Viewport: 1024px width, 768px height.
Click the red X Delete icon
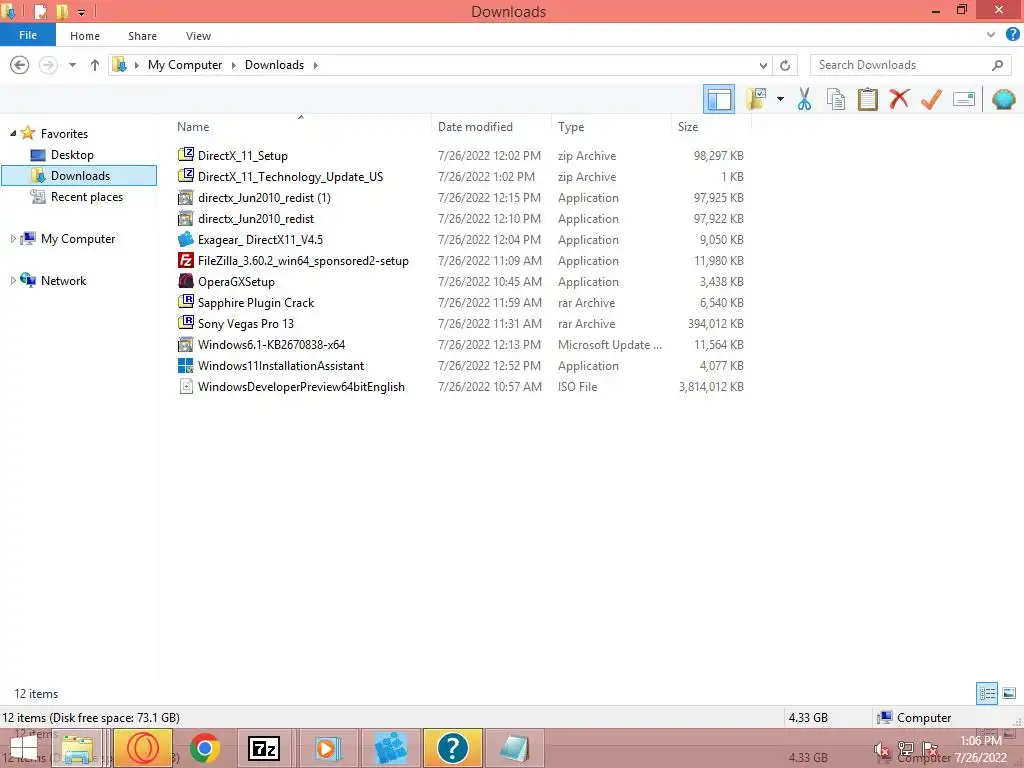[899, 99]
